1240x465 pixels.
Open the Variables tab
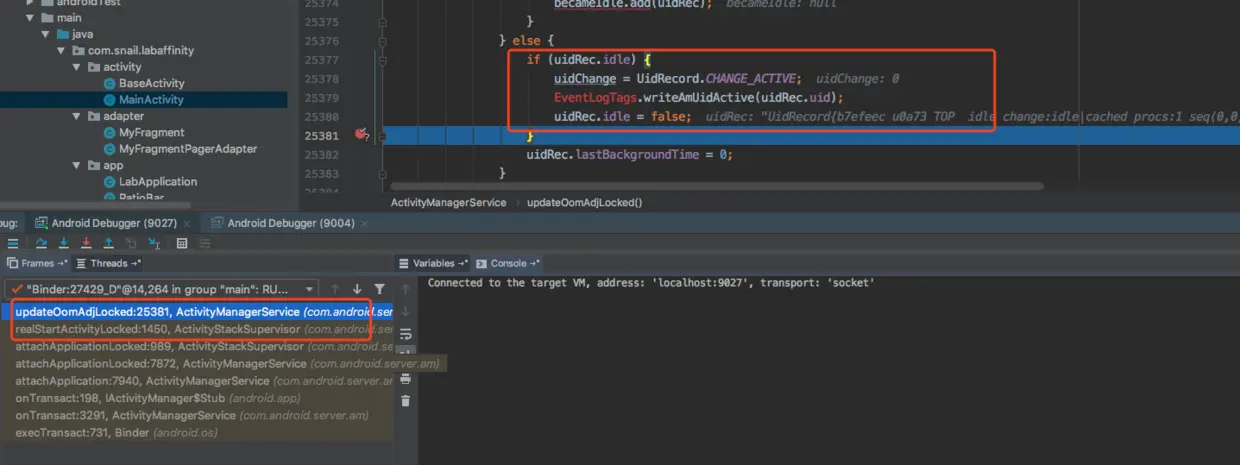point(433,263)
